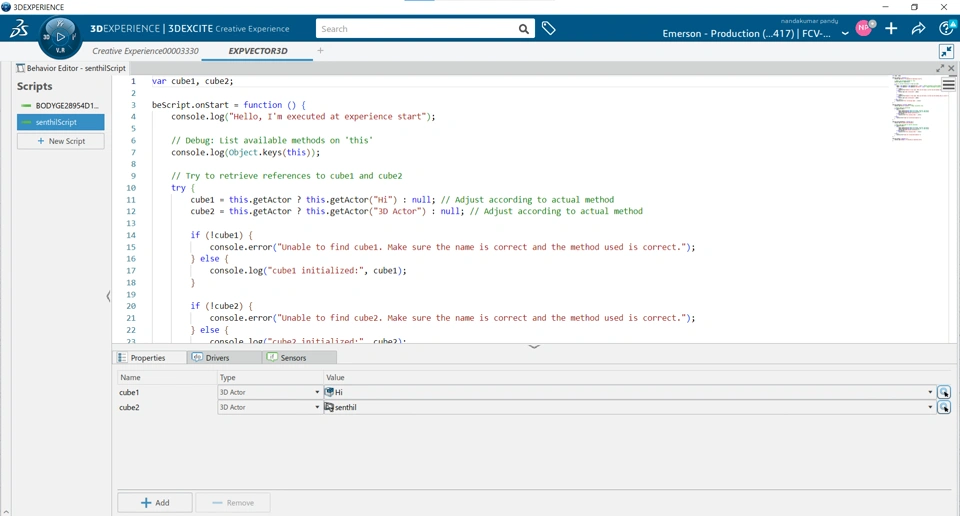This screenshot has height=516, width=960.
Task: Click the plus Add icon in top bar
Action: click(x=891, y=29)
